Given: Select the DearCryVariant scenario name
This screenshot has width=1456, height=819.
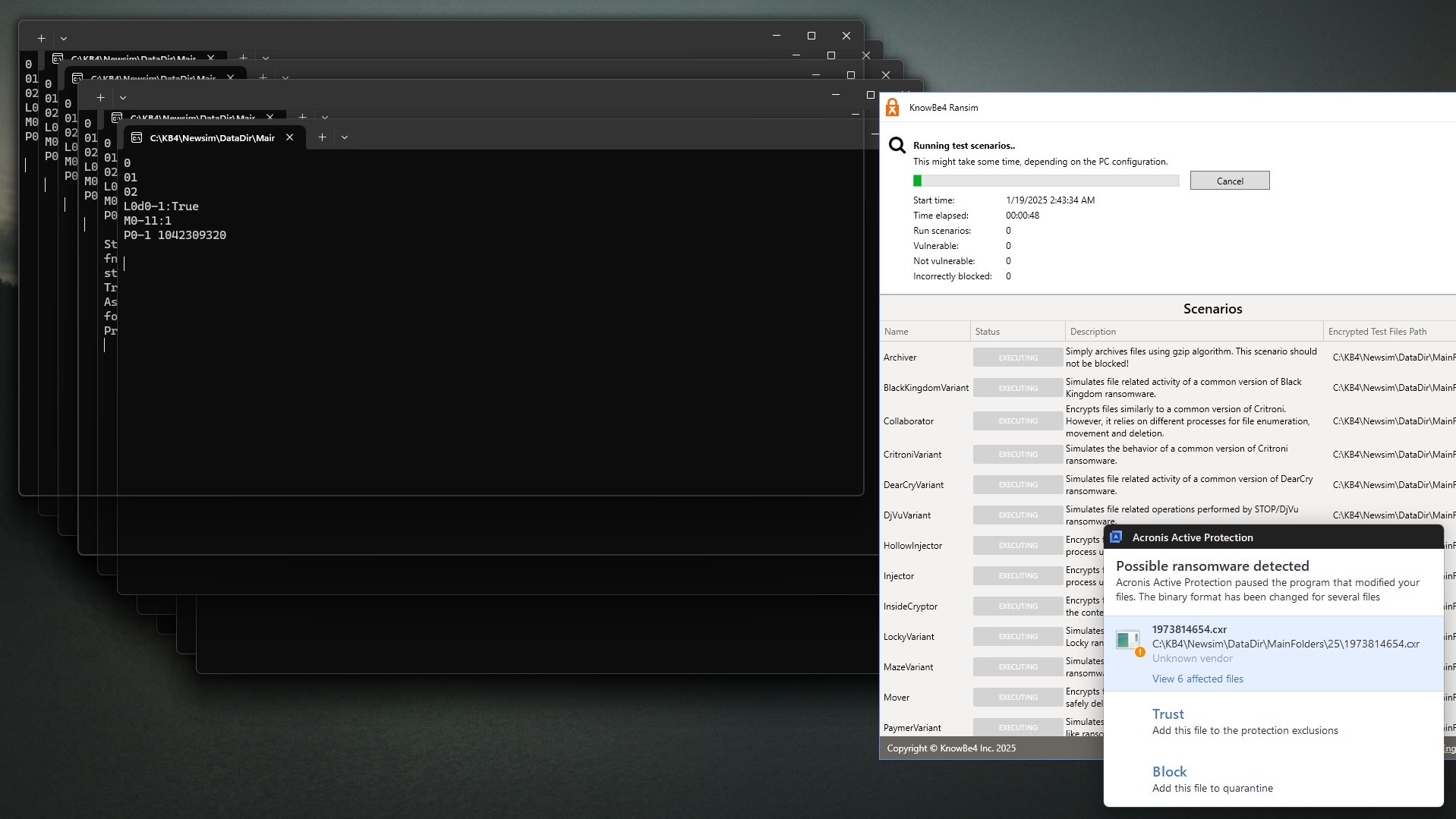Looking at the screenshot, I should [913, 485].
